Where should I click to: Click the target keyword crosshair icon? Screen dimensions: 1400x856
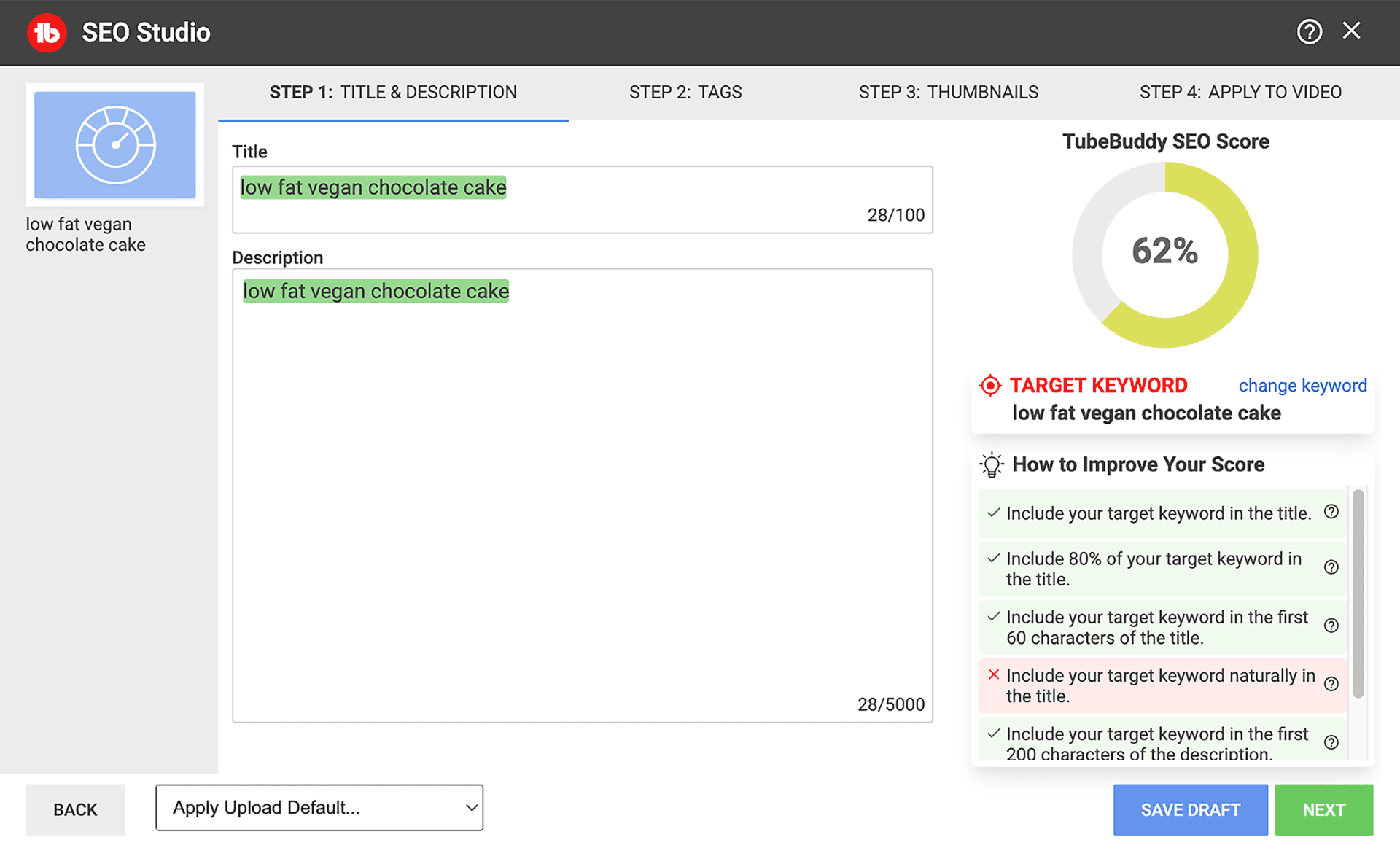click(x=990, y=385)
